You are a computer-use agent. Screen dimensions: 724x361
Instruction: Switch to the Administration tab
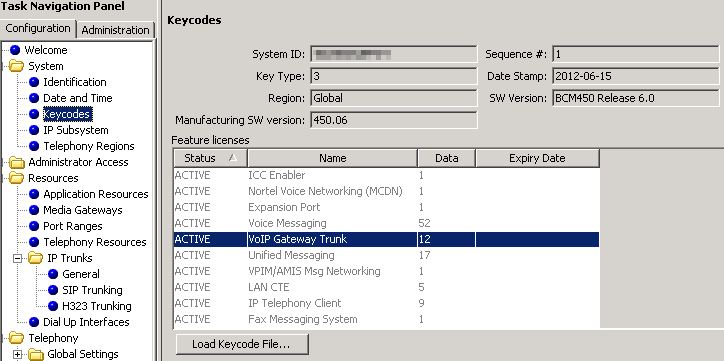(x=115, y=30)
